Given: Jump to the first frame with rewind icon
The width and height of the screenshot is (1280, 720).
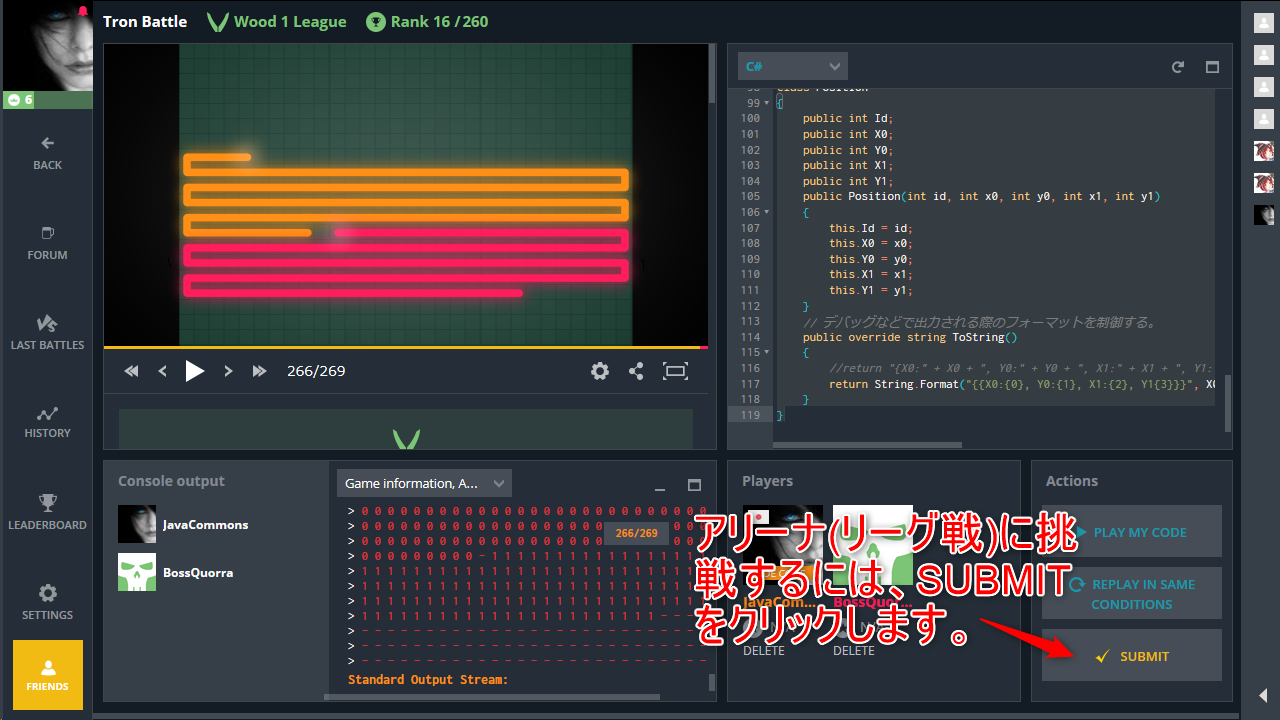Looking at the screenshot, I should [131, 371].
